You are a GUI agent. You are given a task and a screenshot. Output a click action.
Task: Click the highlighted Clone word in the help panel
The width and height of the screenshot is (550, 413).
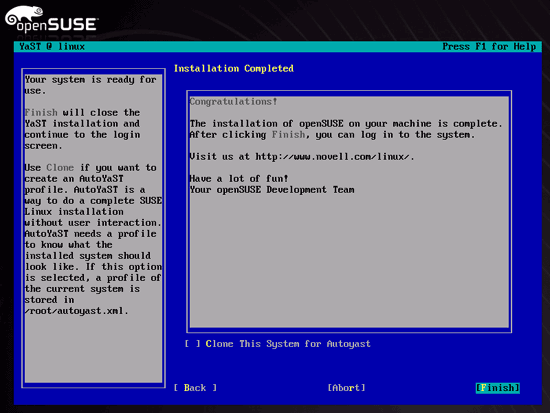click(x=60, y=168)
